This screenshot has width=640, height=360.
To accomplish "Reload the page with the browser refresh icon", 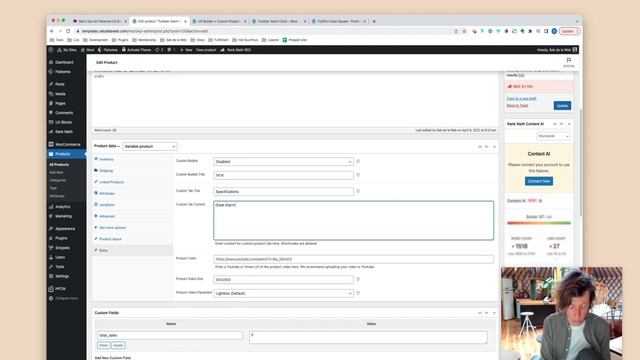I will (68, 31).
